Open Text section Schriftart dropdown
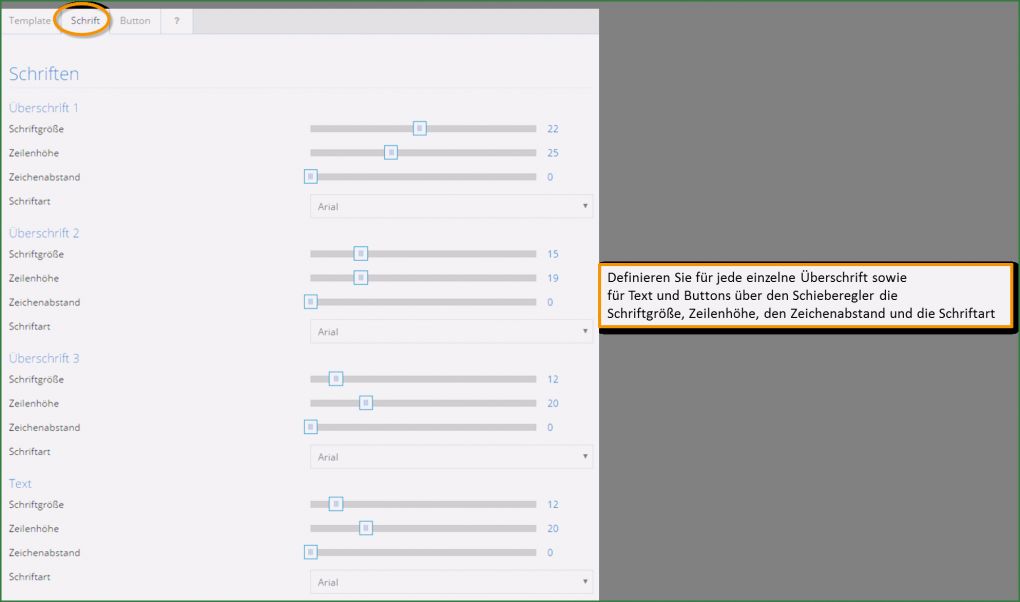Screen dimensions: 1020x602 click(451, 582)
